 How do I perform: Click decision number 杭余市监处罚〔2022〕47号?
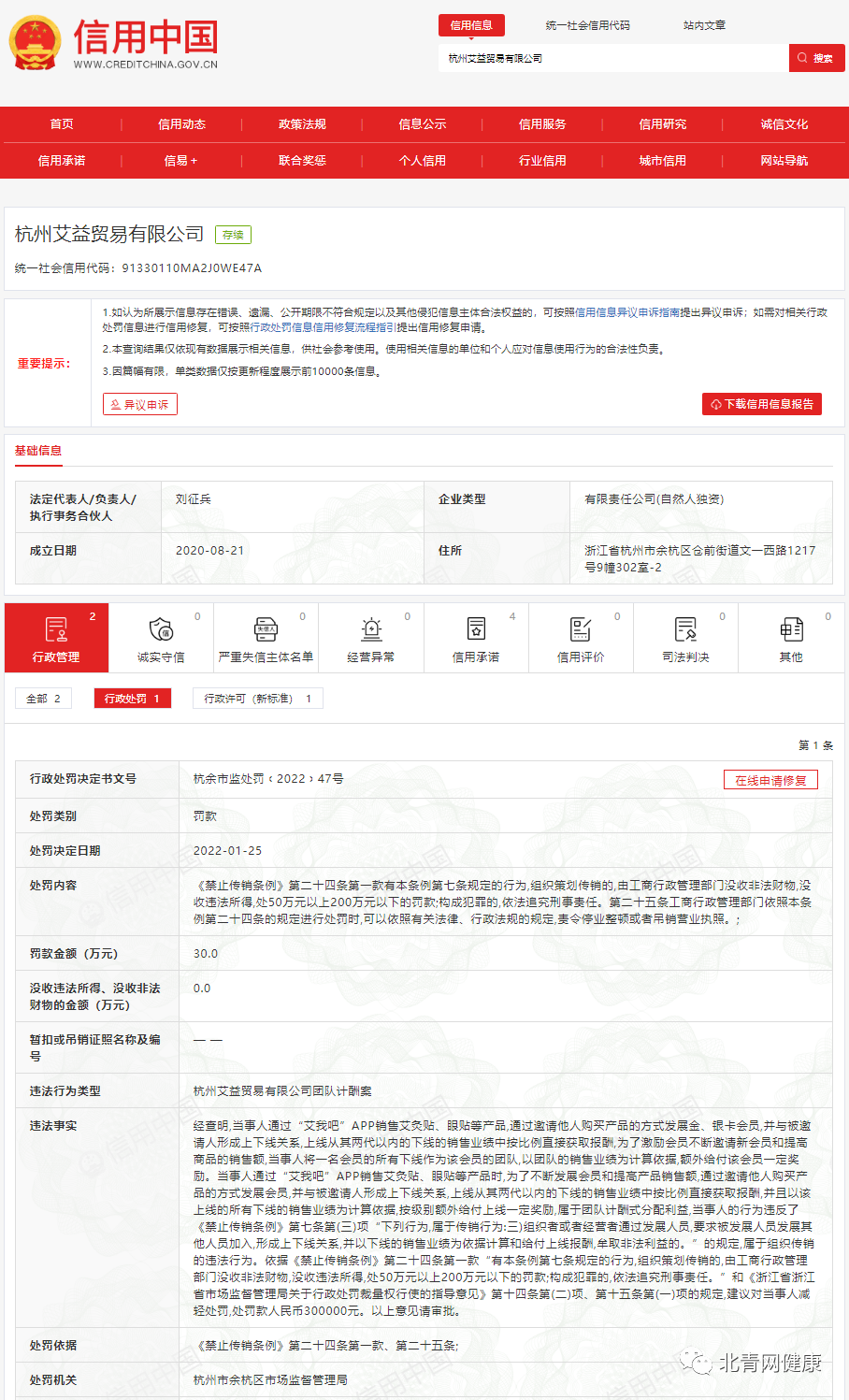coord(268,779)
